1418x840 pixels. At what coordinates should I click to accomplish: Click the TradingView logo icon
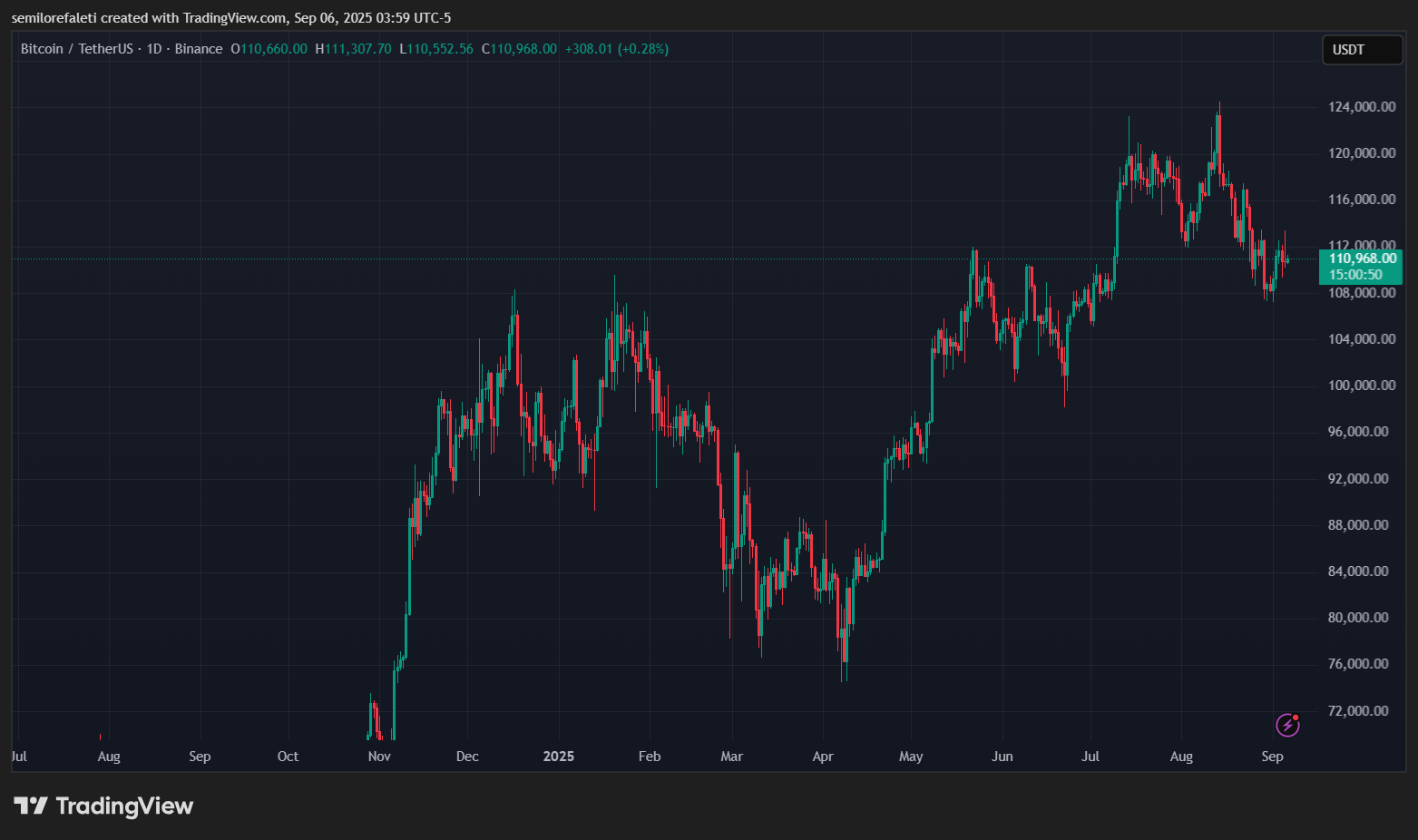[31, 806]
